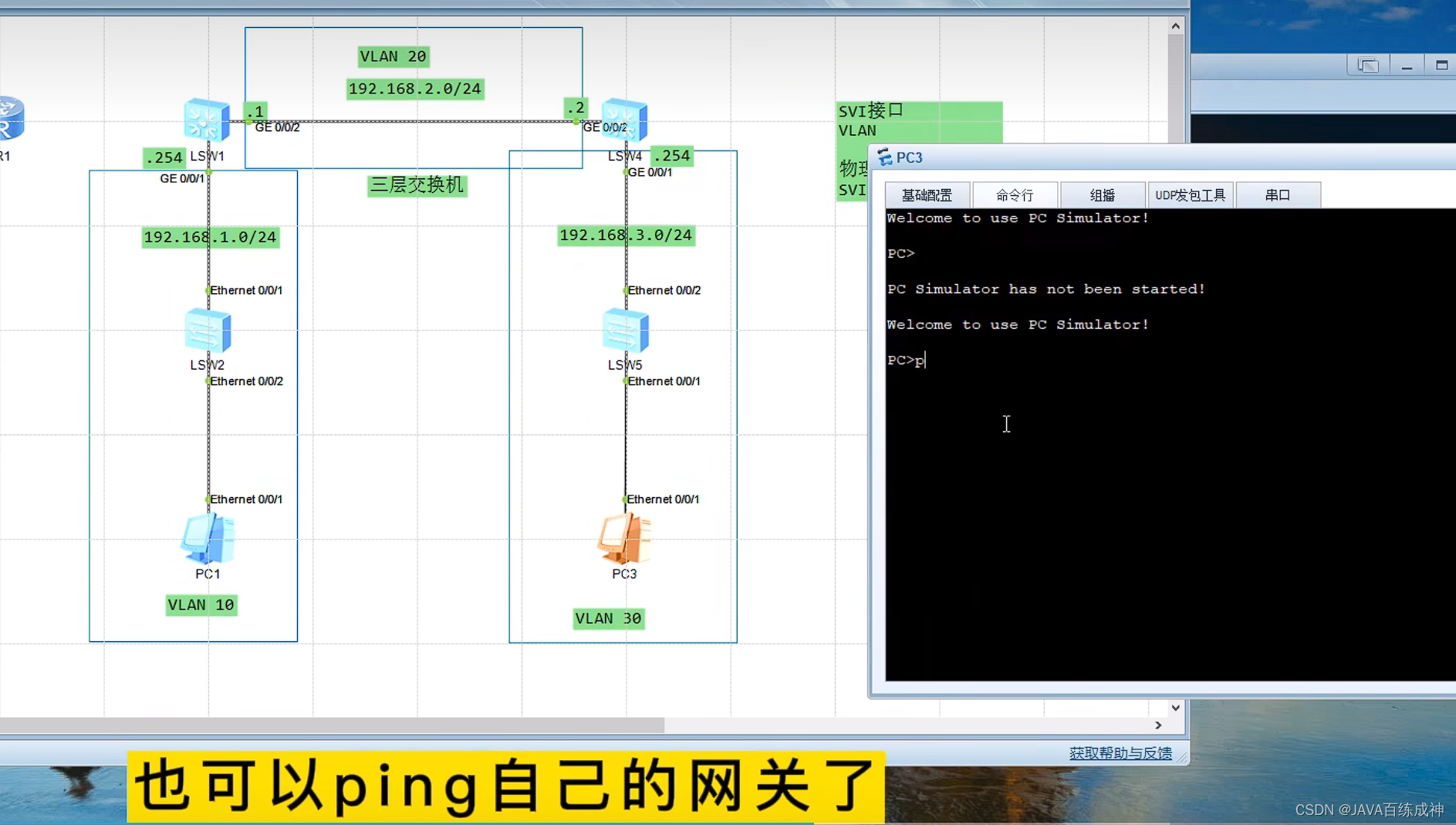Viewport: 1456px width, 825px height.
Task: Select the LSW1 layer-3 switch icon
Action: tap(207, 120)
